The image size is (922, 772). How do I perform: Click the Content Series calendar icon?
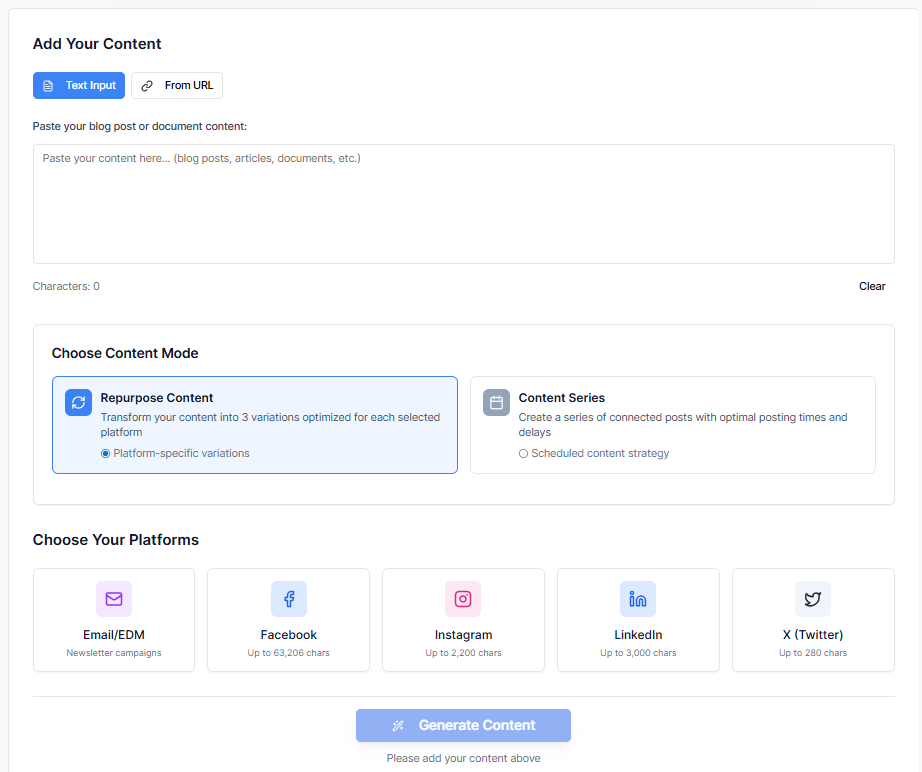point(496,402)
